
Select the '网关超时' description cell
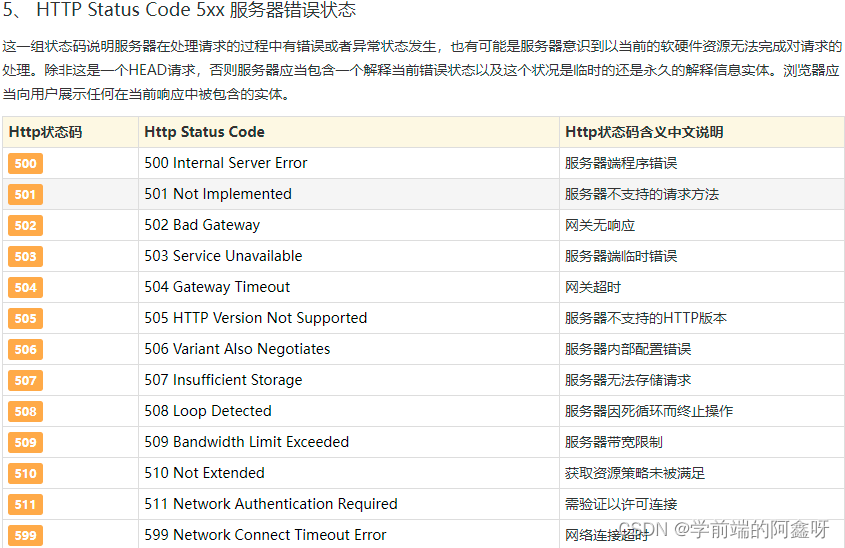(702, 287)
